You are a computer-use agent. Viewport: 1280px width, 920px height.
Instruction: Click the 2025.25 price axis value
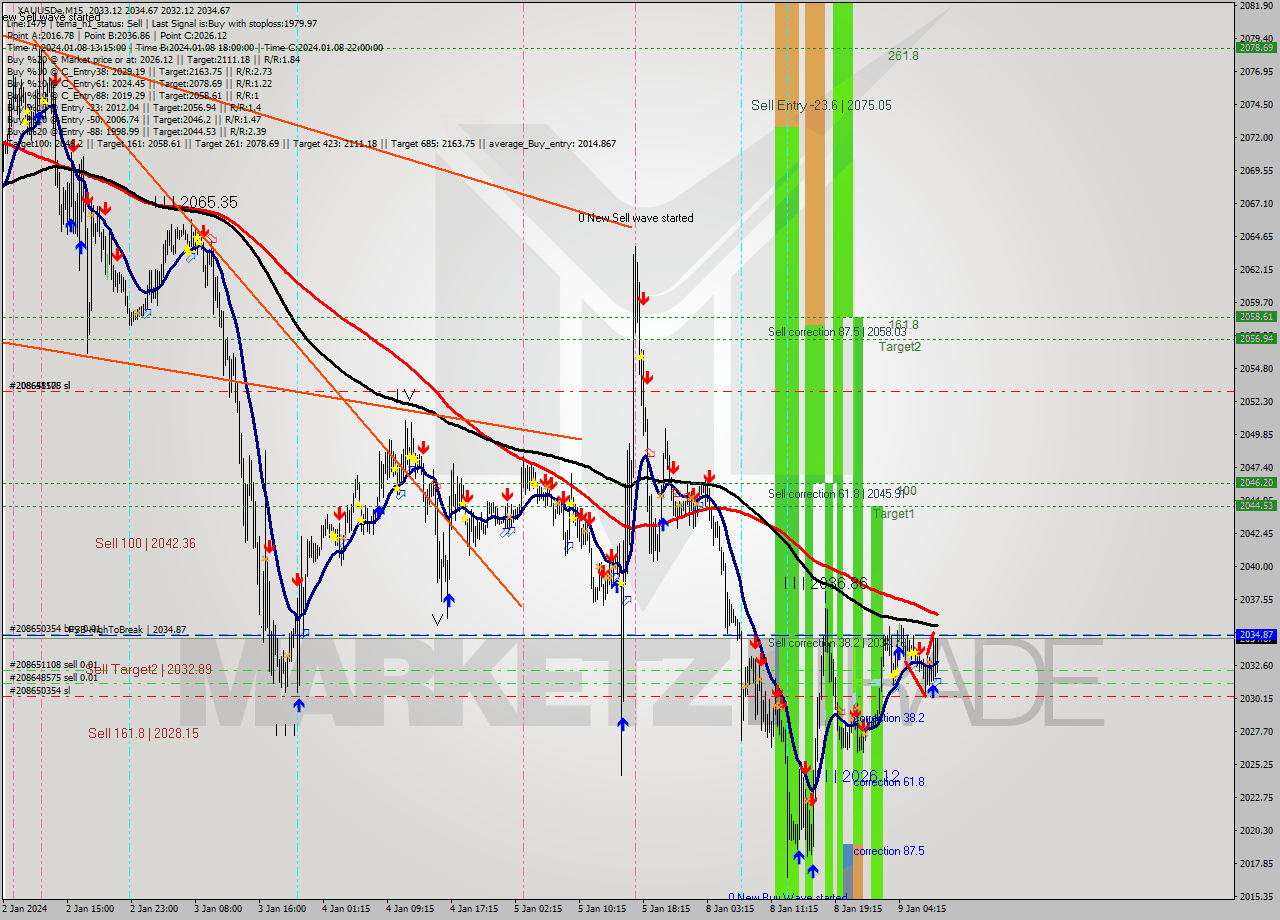pyautogui.click(x=1255, y=764)
